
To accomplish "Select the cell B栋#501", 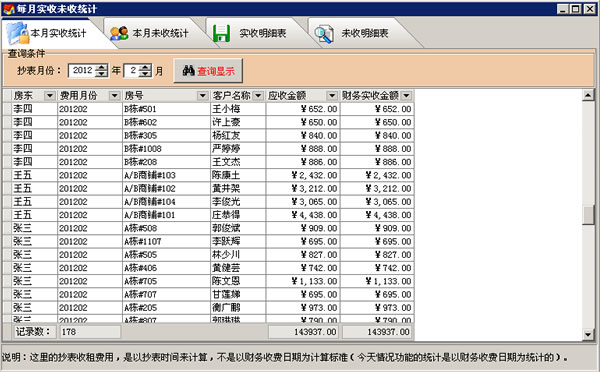I will tap(166, 109).
